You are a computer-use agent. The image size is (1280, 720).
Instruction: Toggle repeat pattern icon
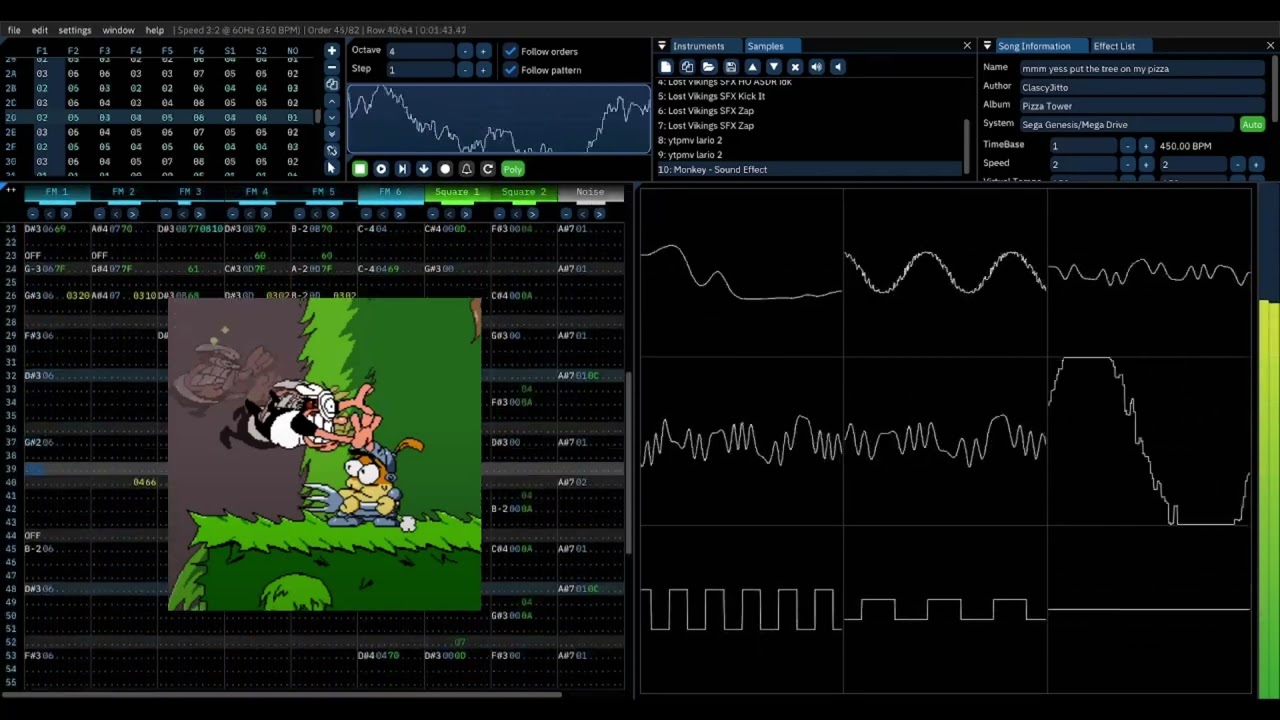click(x=487, y=169)
